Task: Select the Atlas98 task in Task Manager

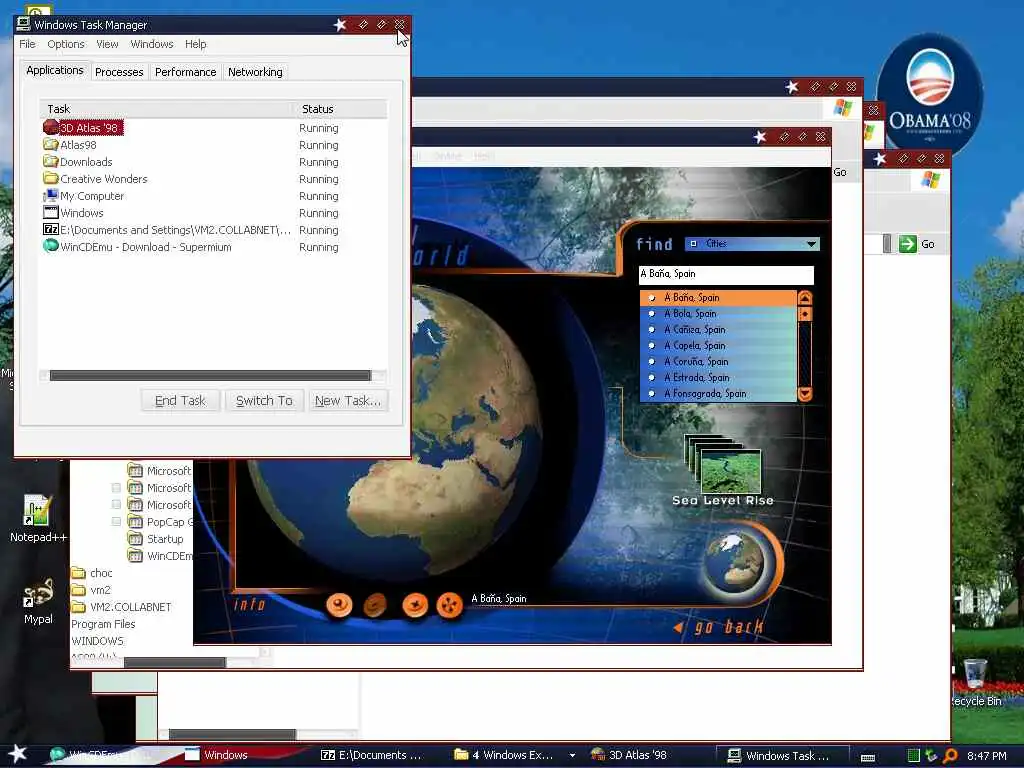Action: point(213,145)
